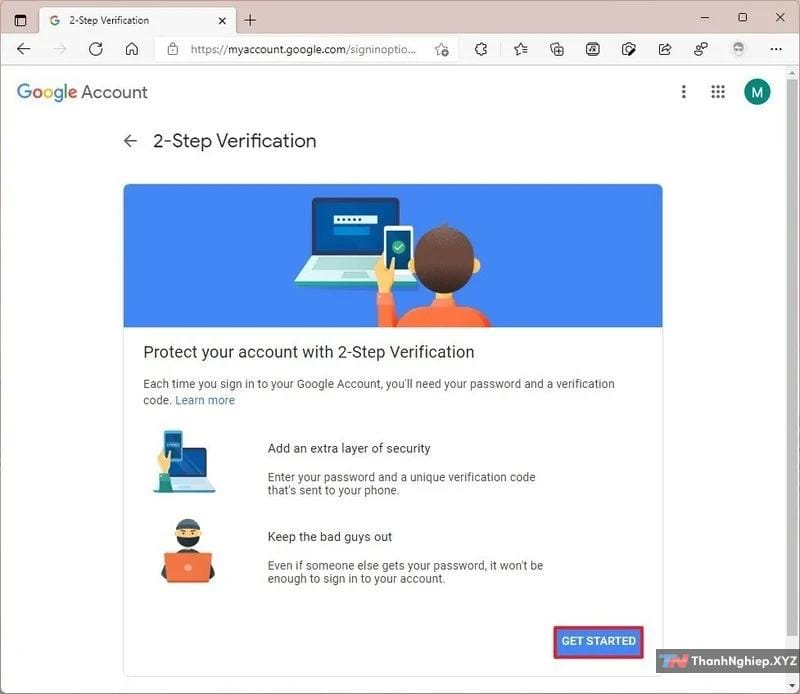Image resolution: width=800 pixels, height=694 pixels.
Task: Click the math solver toolbar icon
Action: click(592, 49)
